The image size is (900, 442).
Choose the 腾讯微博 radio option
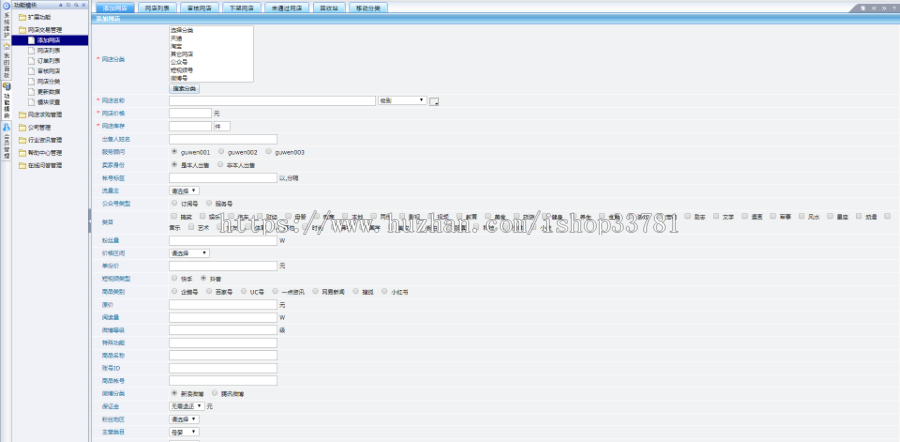pos(215,394)
